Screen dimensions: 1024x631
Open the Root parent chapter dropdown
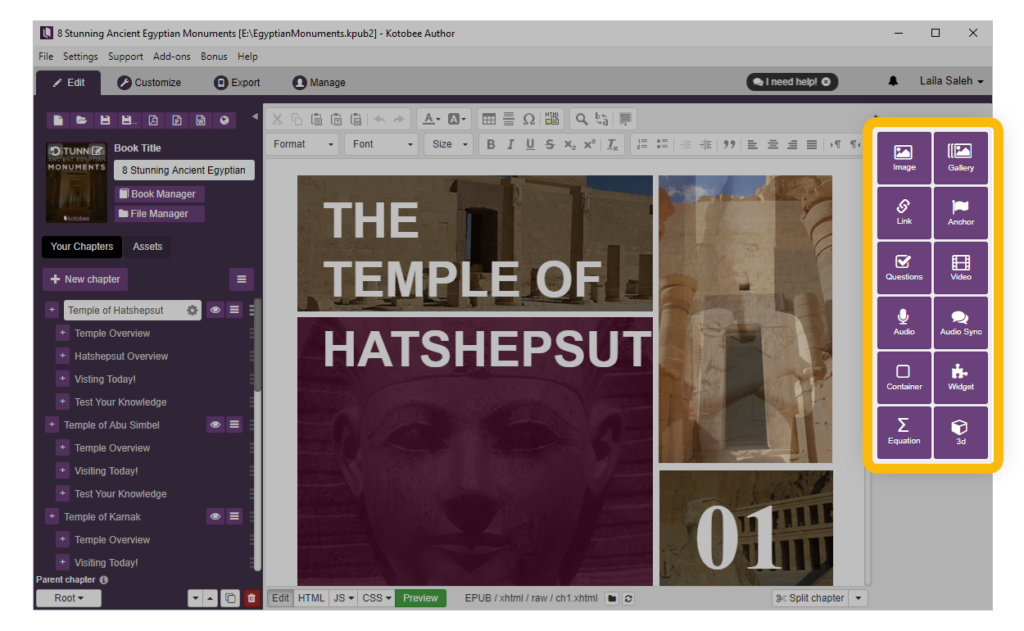point(68,597)
